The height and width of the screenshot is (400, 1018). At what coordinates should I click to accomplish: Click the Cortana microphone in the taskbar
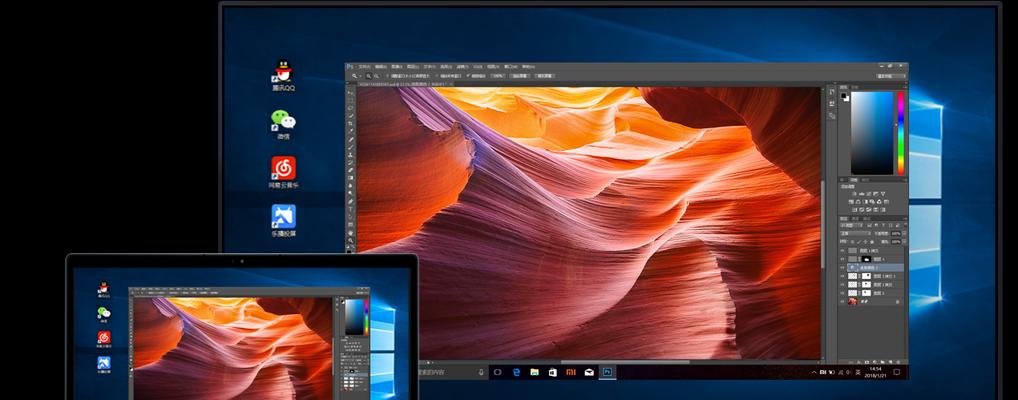(x=481, y=372)
